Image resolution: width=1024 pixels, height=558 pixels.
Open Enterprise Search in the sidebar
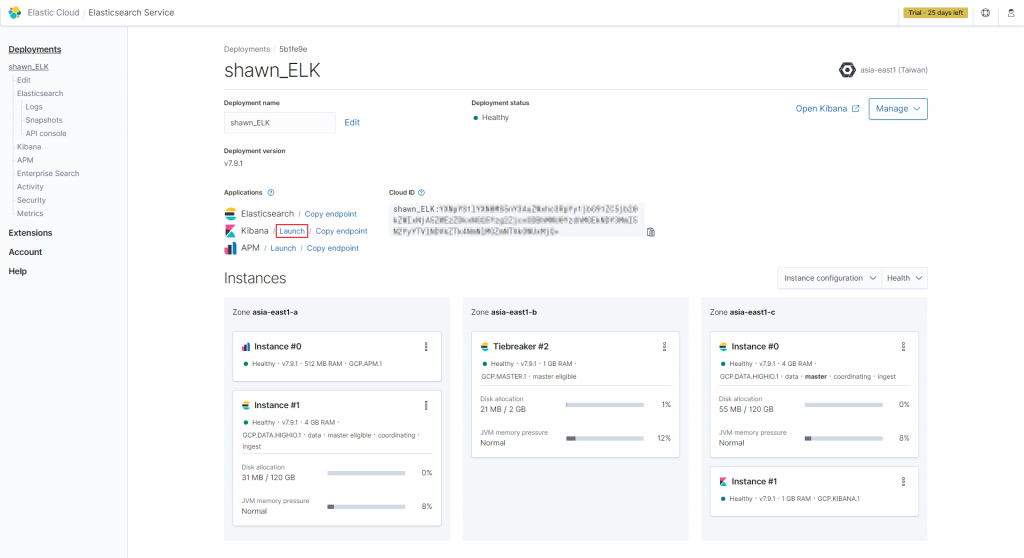(48, 174)
